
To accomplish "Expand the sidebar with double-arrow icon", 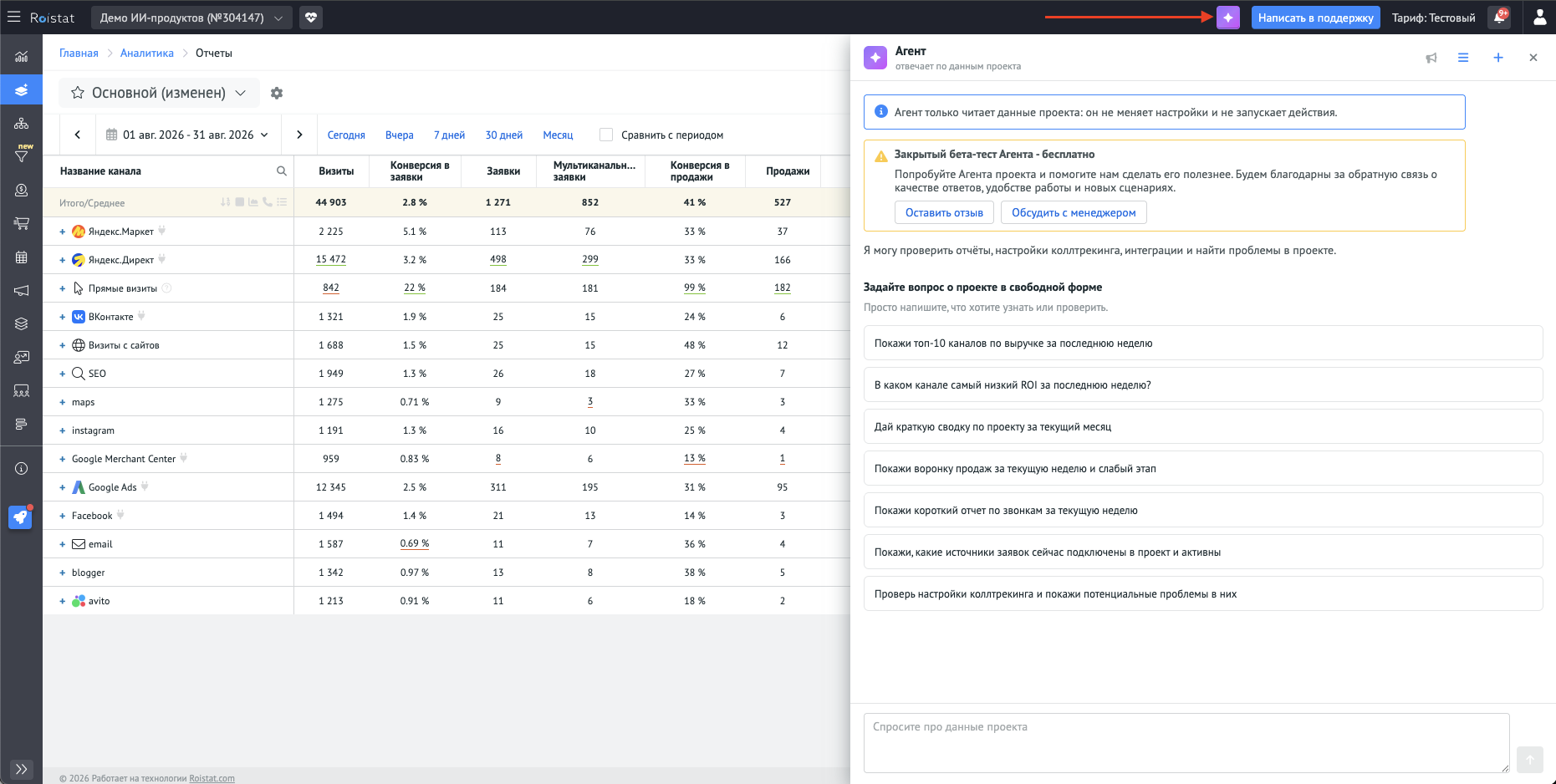I will [x=22, y=769].
